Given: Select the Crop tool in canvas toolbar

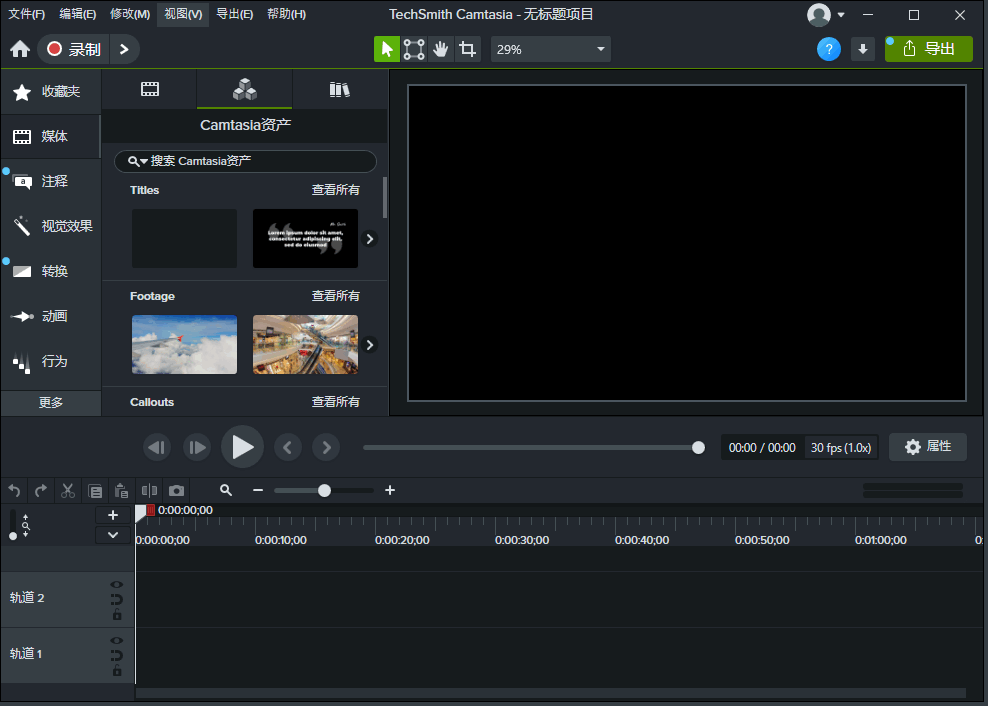Looking at the screenshot, I should (467, 49).
